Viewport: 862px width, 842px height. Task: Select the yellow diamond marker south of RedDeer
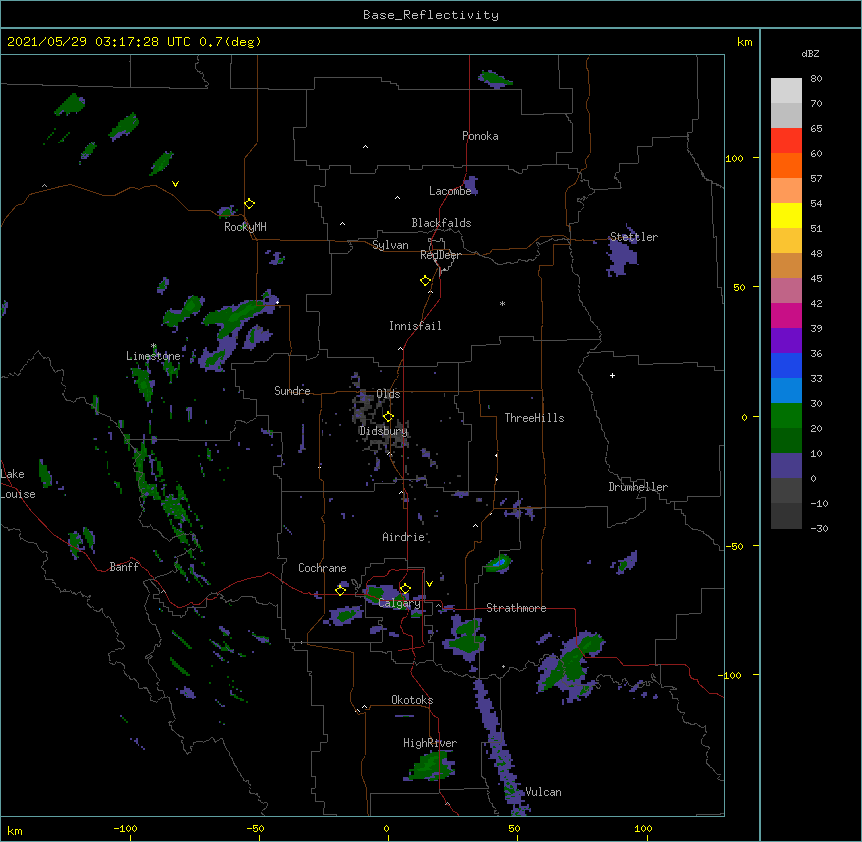(426, 281)
